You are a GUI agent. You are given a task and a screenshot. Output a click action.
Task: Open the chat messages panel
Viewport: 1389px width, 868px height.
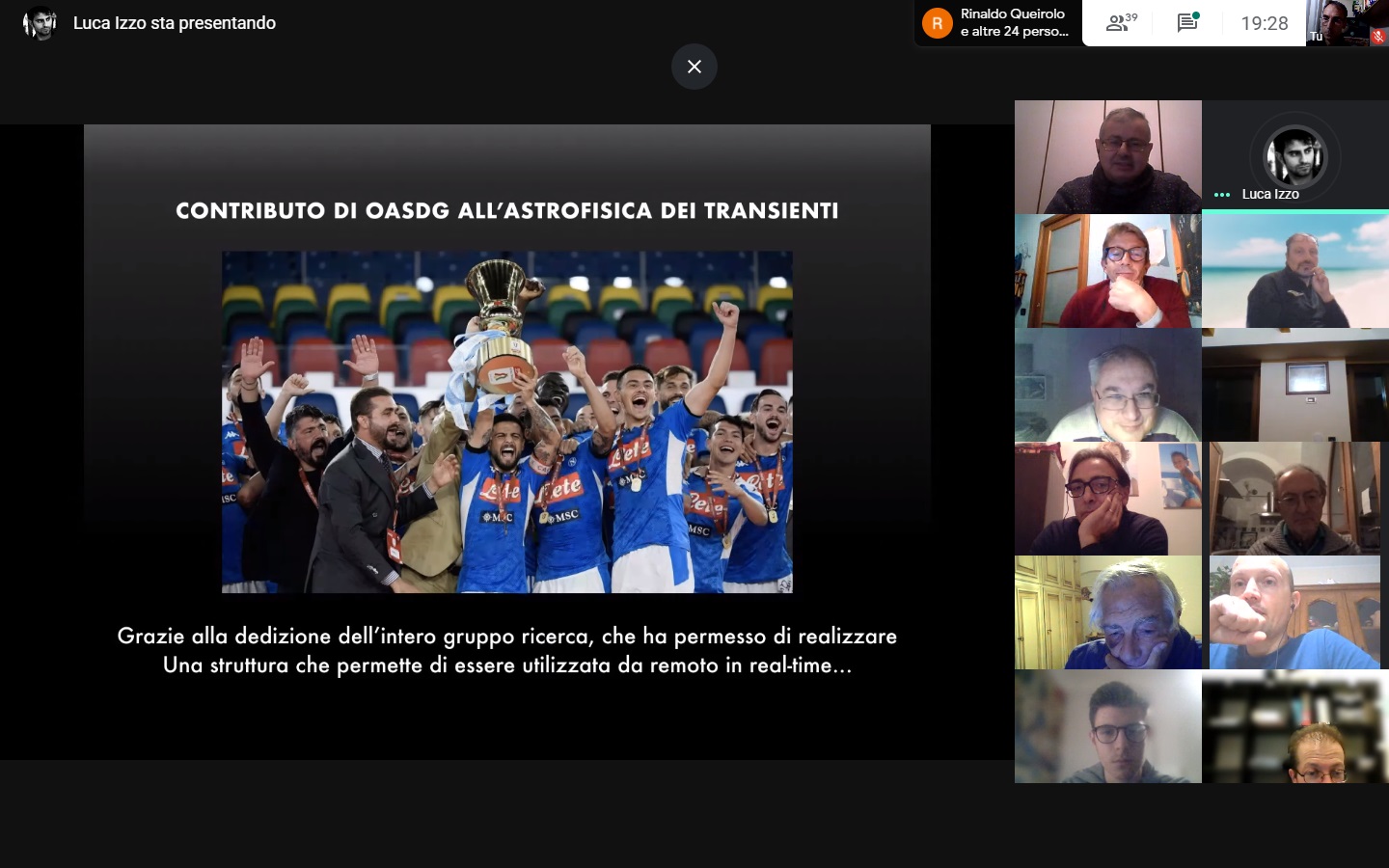1187,23
